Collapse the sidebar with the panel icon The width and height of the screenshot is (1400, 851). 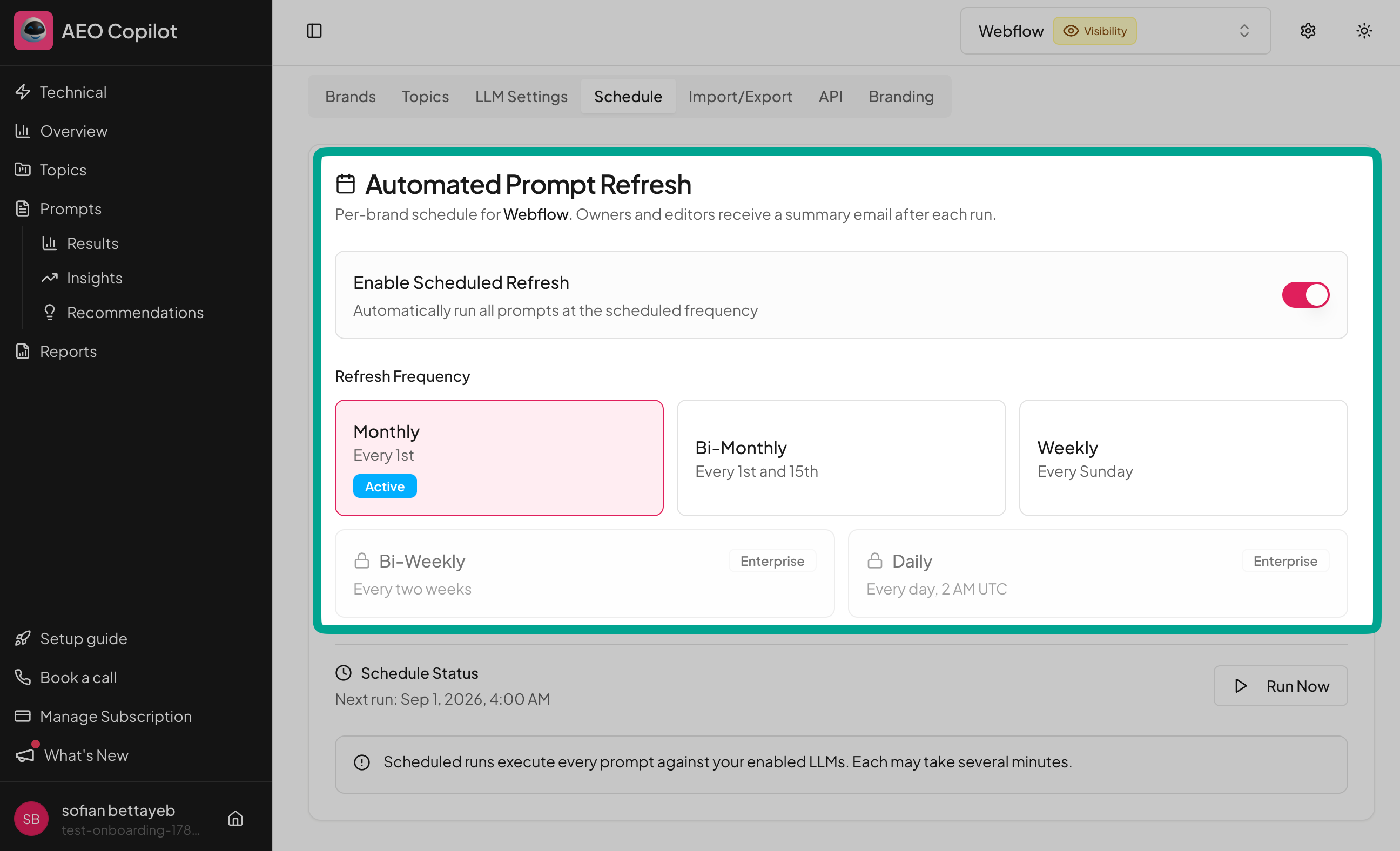click(314, 31)
